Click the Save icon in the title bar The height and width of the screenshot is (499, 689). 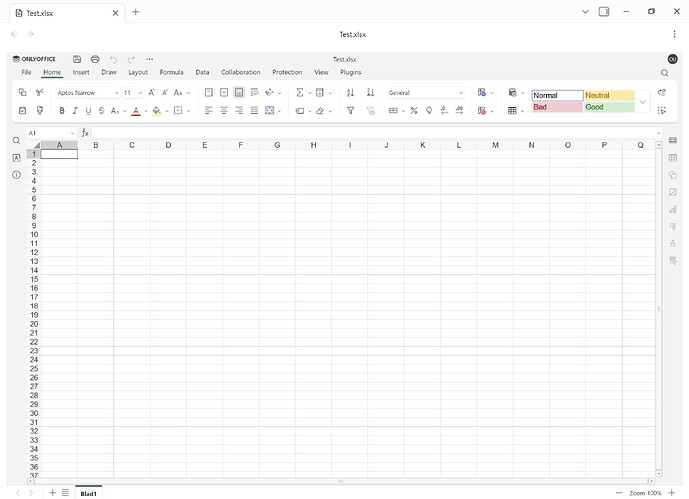[x=77, y=59]
